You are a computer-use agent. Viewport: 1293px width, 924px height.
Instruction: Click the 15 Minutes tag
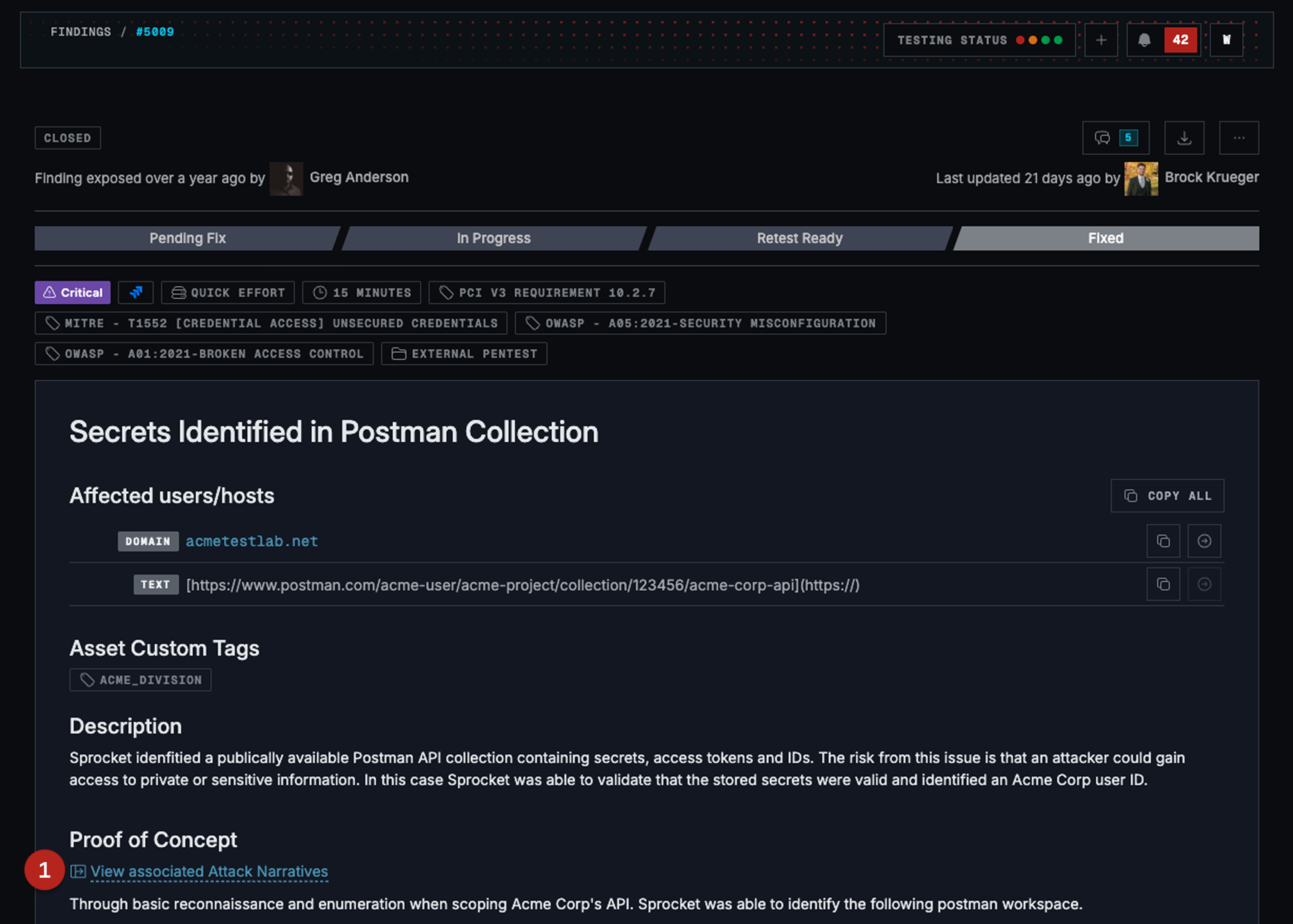[361, 293]
